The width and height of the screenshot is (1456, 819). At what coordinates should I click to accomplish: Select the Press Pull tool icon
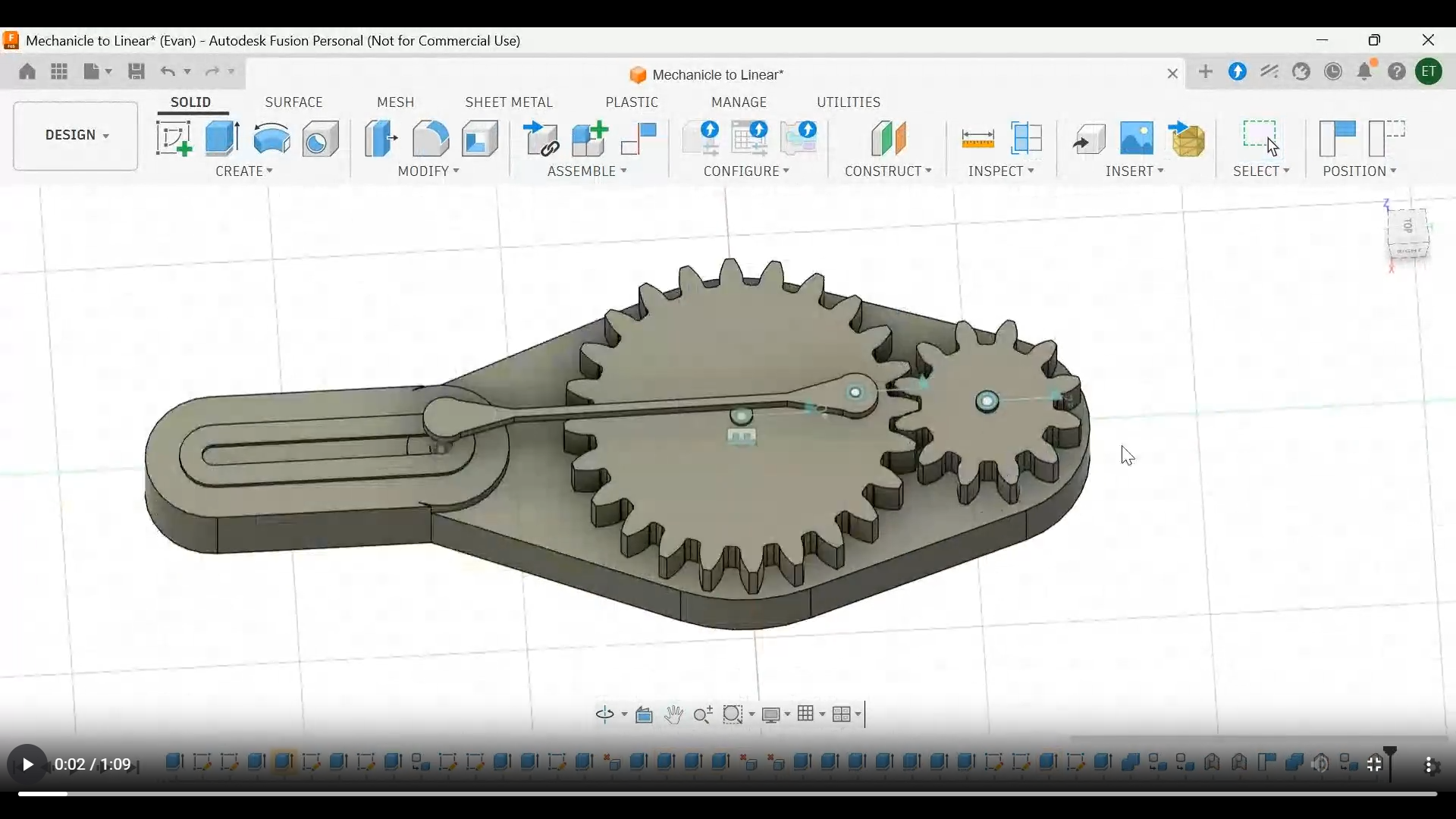coord(381,139)
